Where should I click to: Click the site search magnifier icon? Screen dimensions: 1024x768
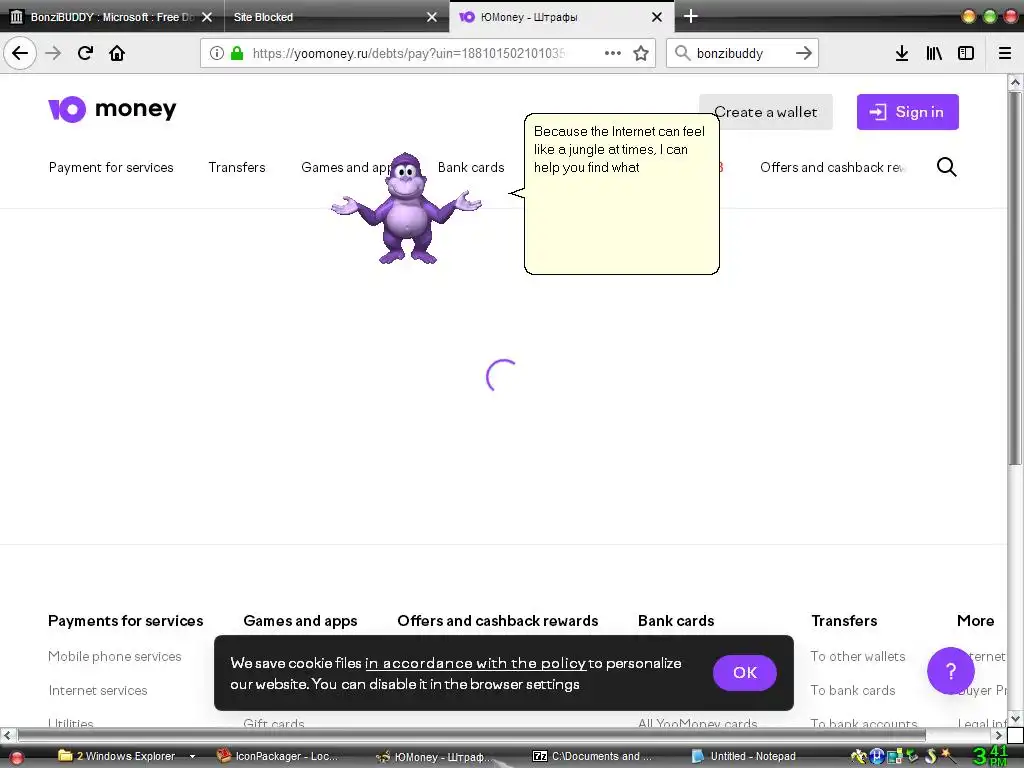946,167
